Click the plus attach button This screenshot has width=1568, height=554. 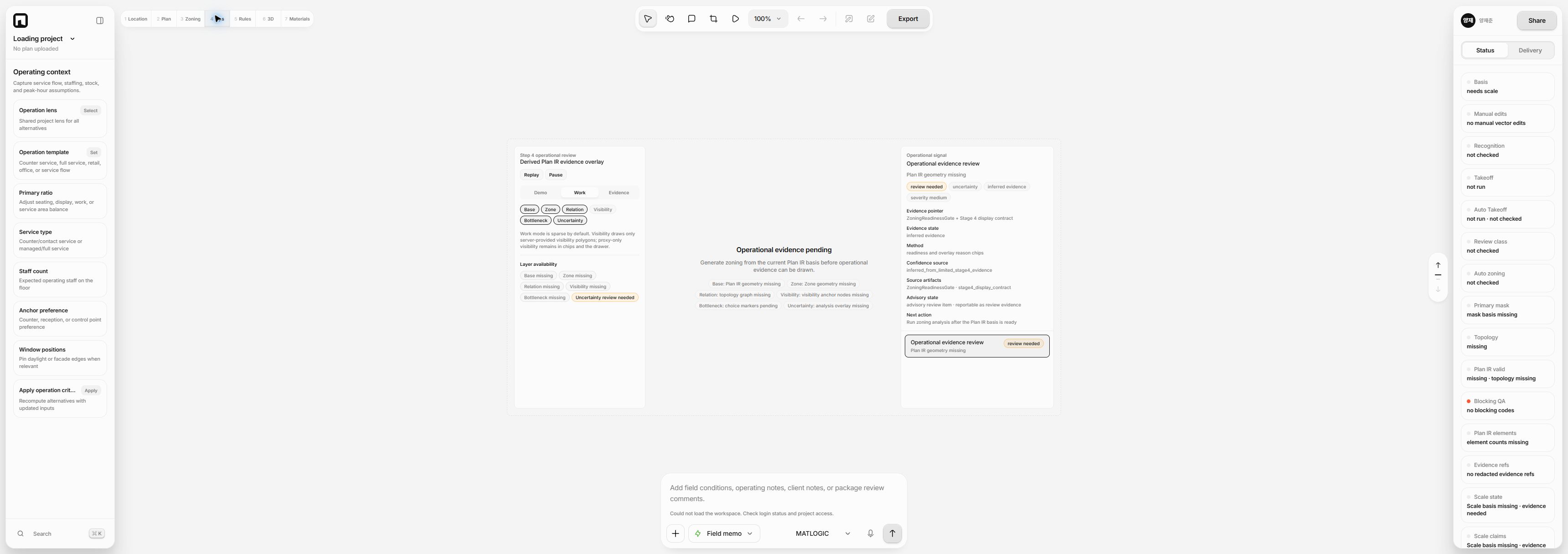click(675, 533)
